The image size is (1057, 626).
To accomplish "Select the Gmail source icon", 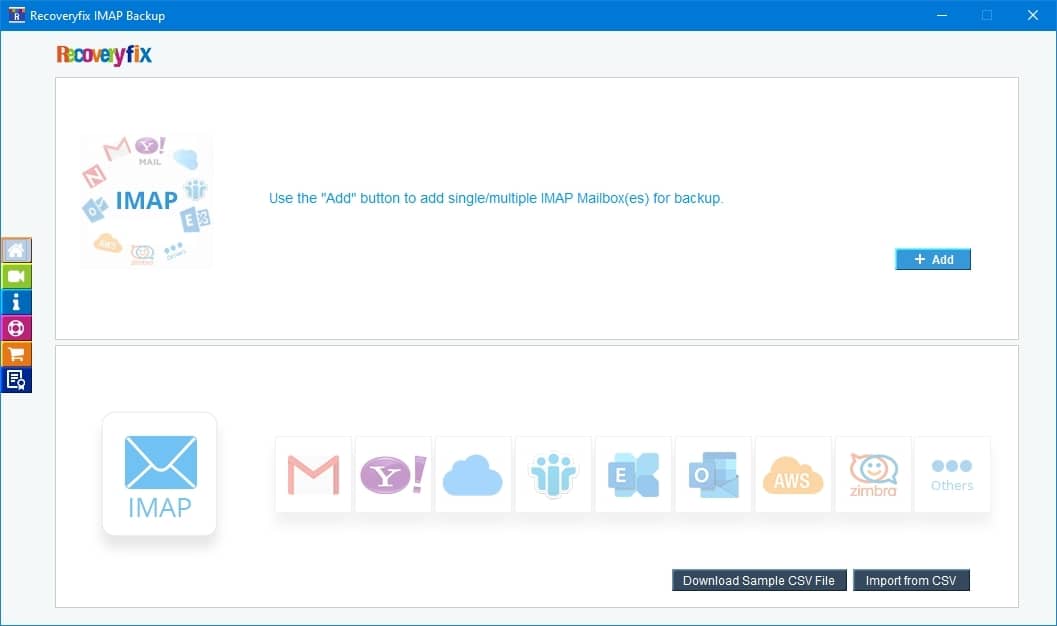I will coord(313,474).
